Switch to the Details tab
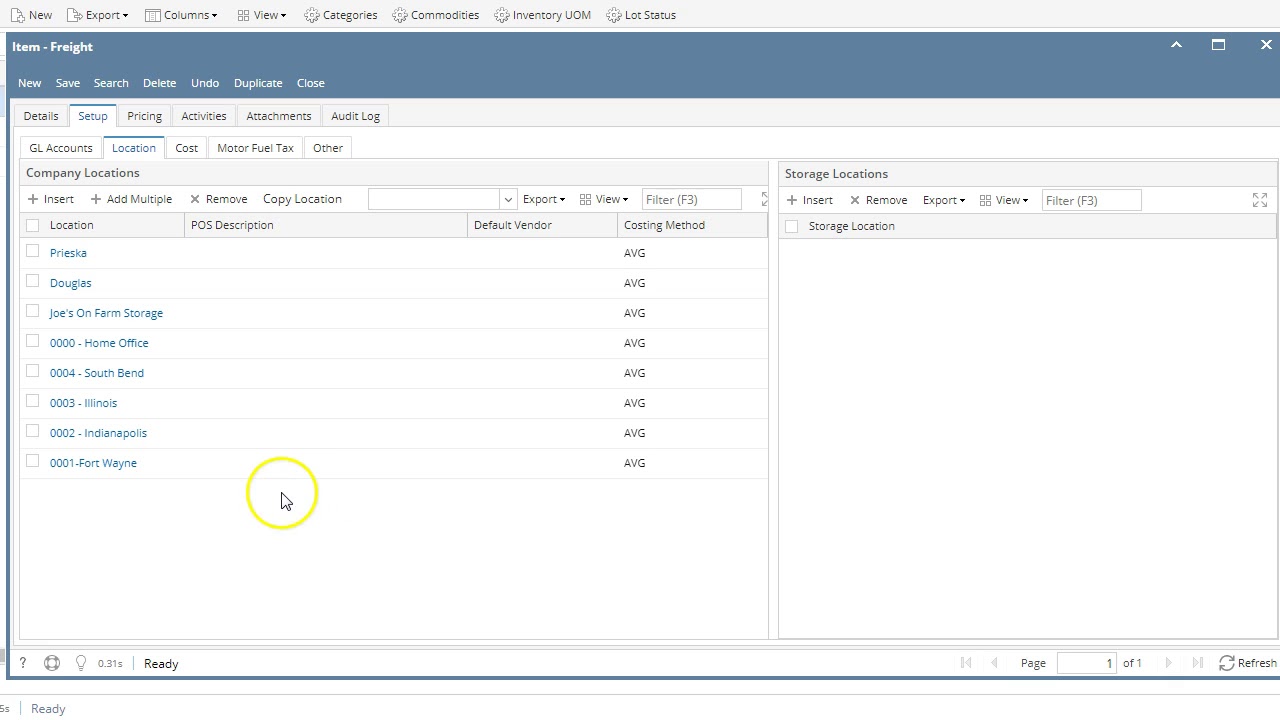Image resolution: width=1280 pixels, height=720 pixels. 41,116
